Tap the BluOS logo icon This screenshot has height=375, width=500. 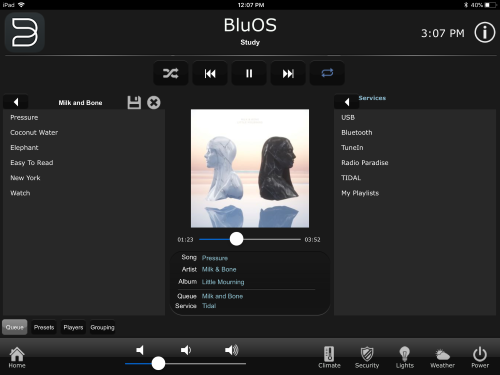click(x=25, y=32)
